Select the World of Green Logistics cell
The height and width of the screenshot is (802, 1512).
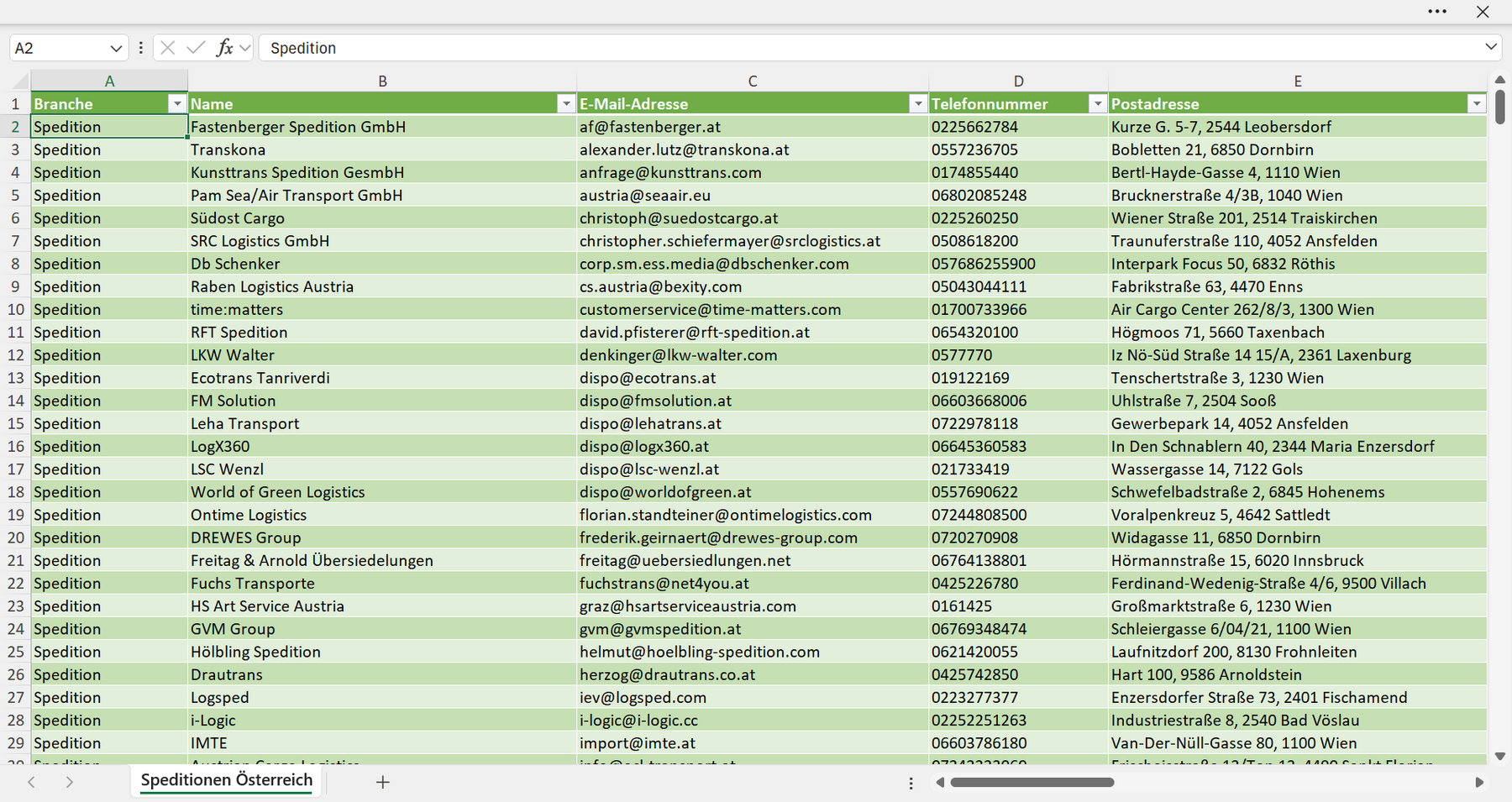(x=382, y=492)
